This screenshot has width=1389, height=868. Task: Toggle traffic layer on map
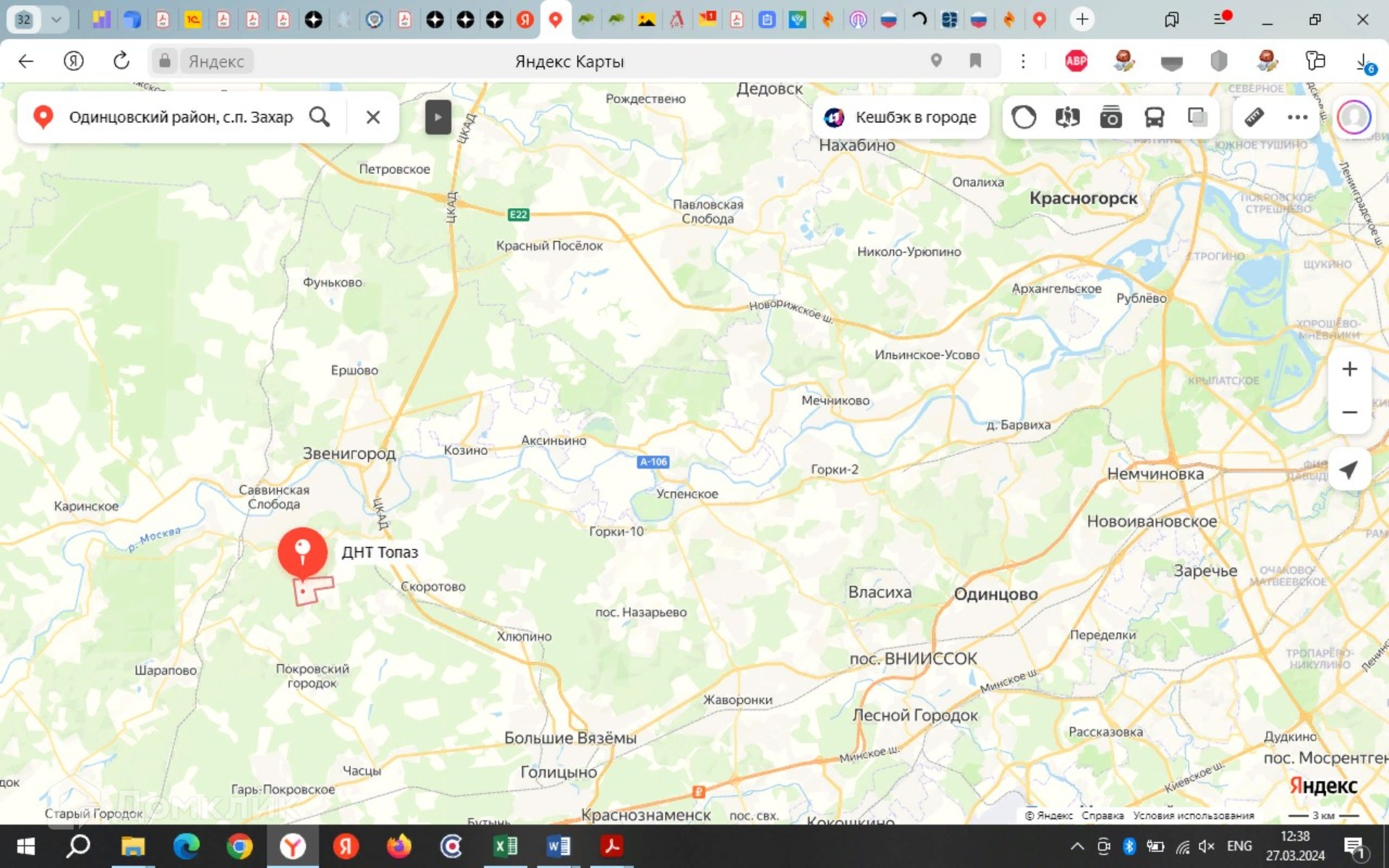tap(1024, 117)
